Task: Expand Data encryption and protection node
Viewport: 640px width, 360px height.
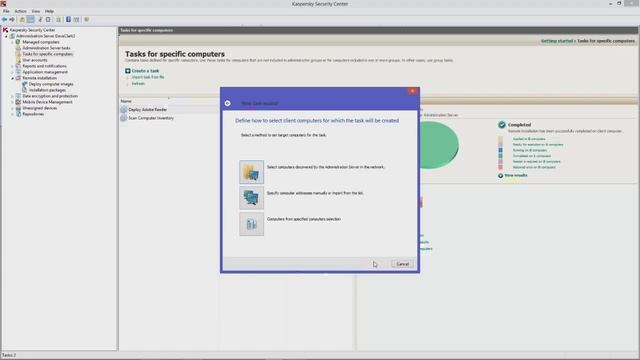Action: pos(12,96)
